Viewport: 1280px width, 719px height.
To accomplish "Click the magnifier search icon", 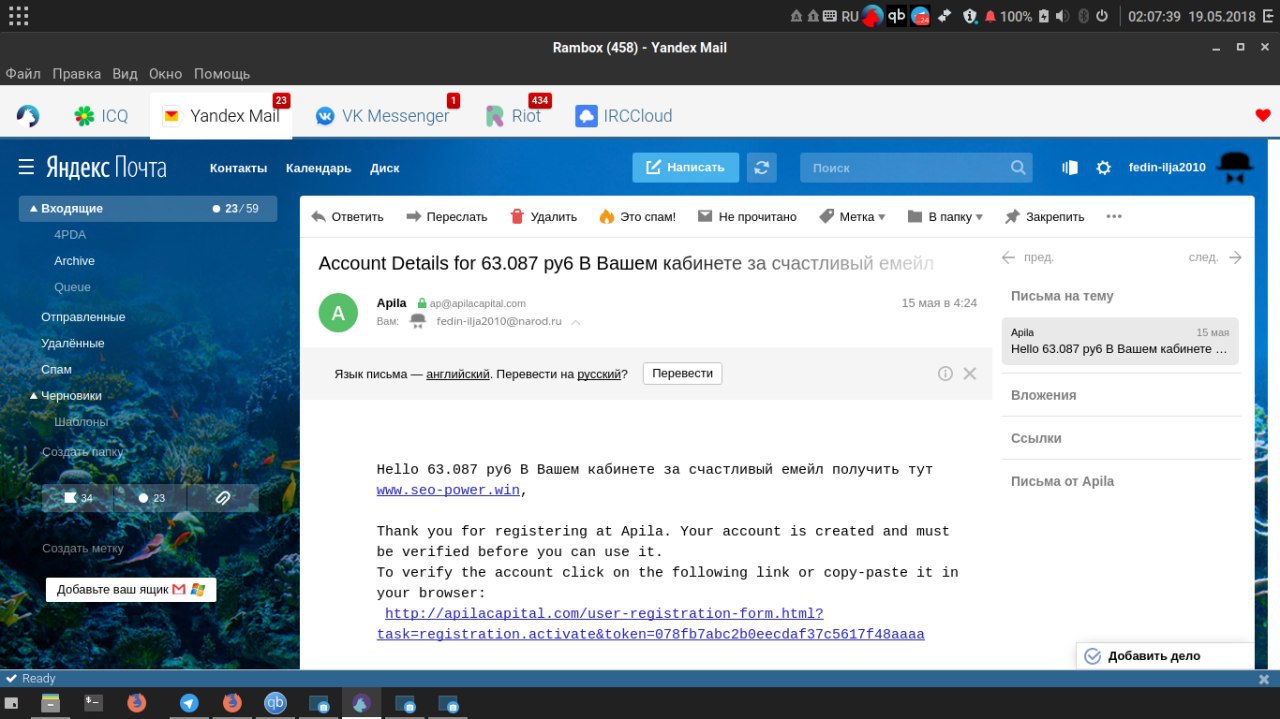I will pos(1018,168).
